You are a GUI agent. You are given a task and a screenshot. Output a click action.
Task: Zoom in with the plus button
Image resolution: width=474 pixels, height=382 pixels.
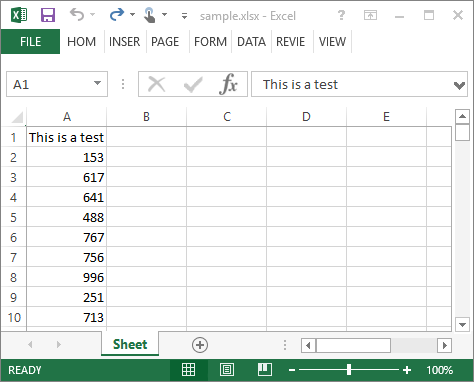407,370
